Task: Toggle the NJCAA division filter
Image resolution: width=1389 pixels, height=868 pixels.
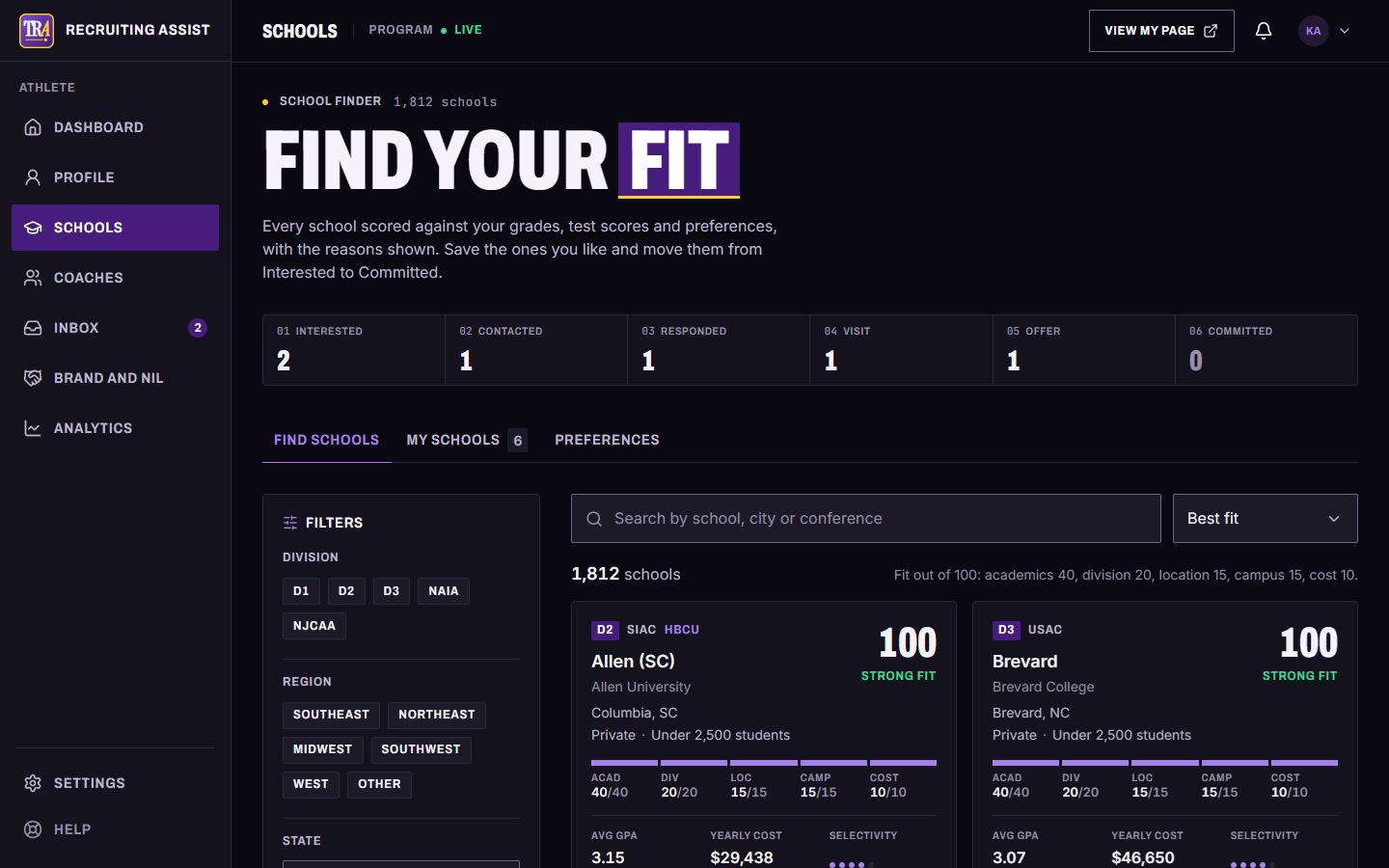Action: tap(314, 626)
